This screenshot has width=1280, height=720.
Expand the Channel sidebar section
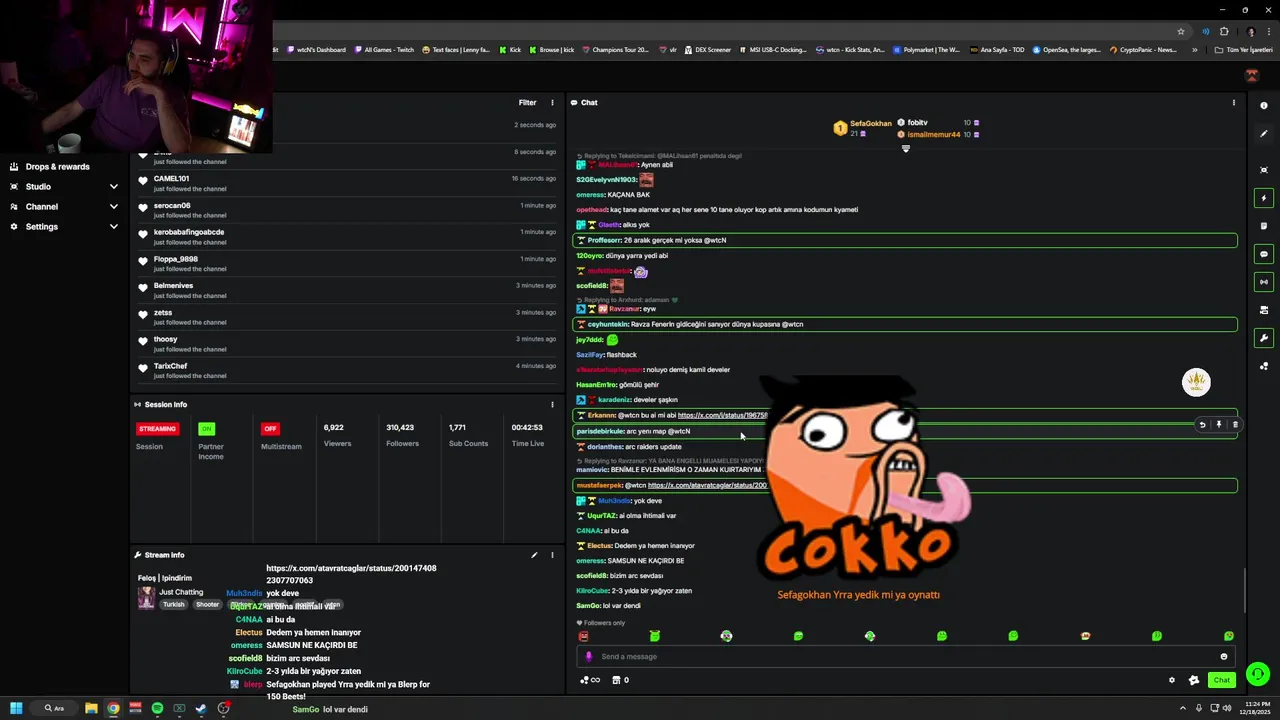[x=113, y=207]
